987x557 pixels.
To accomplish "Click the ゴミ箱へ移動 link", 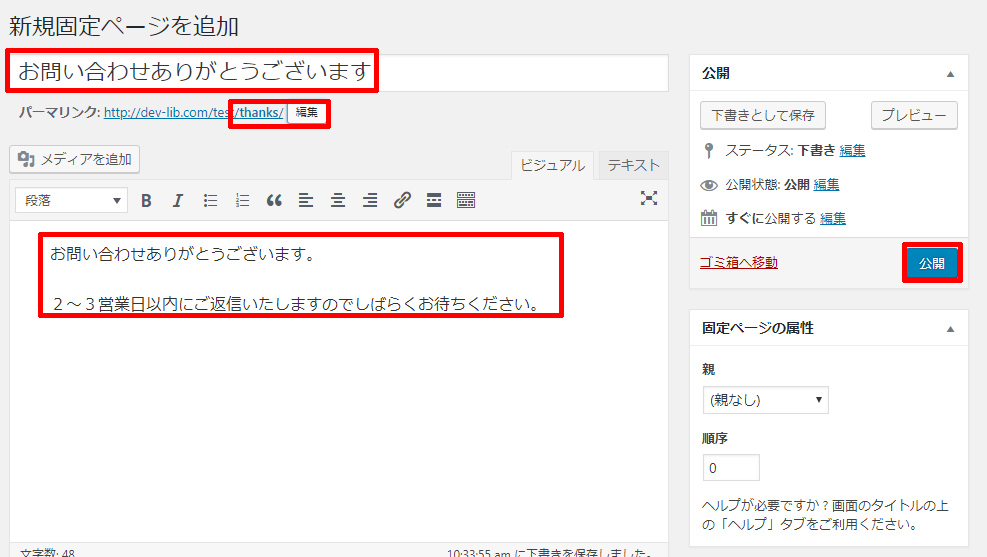I will click(738, 262).
